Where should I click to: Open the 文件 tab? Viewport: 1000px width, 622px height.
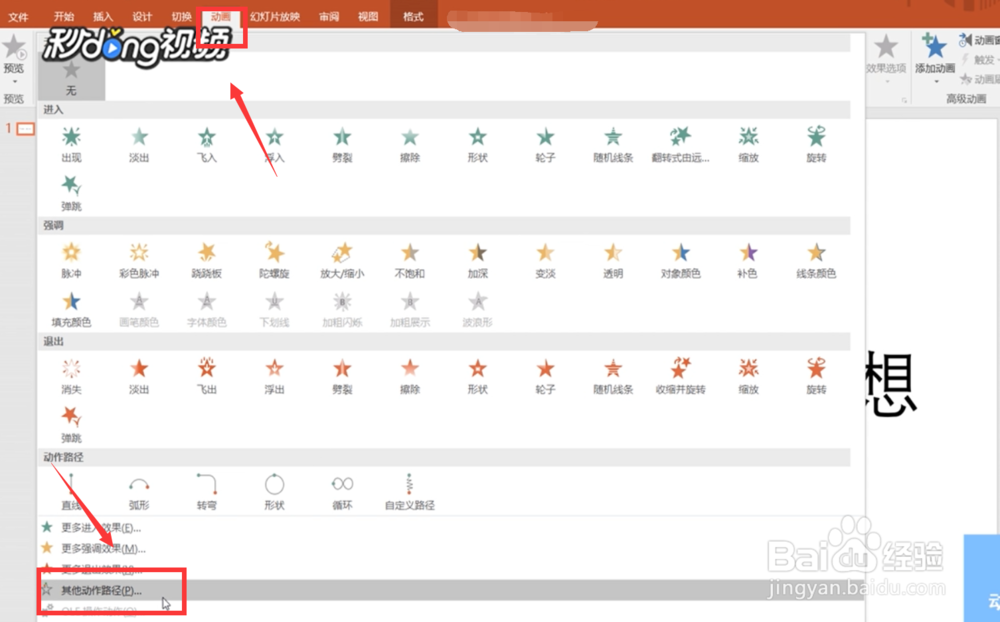(x=18, y=17)
